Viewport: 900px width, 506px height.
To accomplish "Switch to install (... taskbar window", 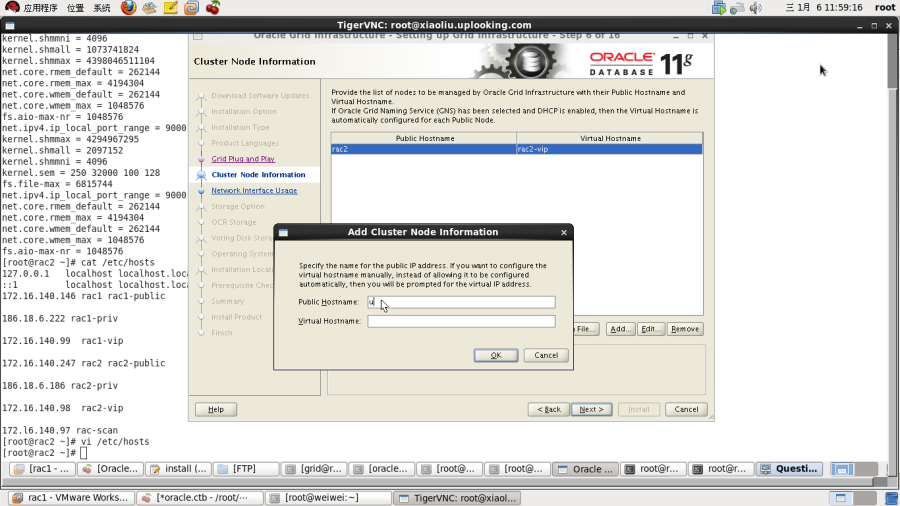I will [x=179, y=469].
